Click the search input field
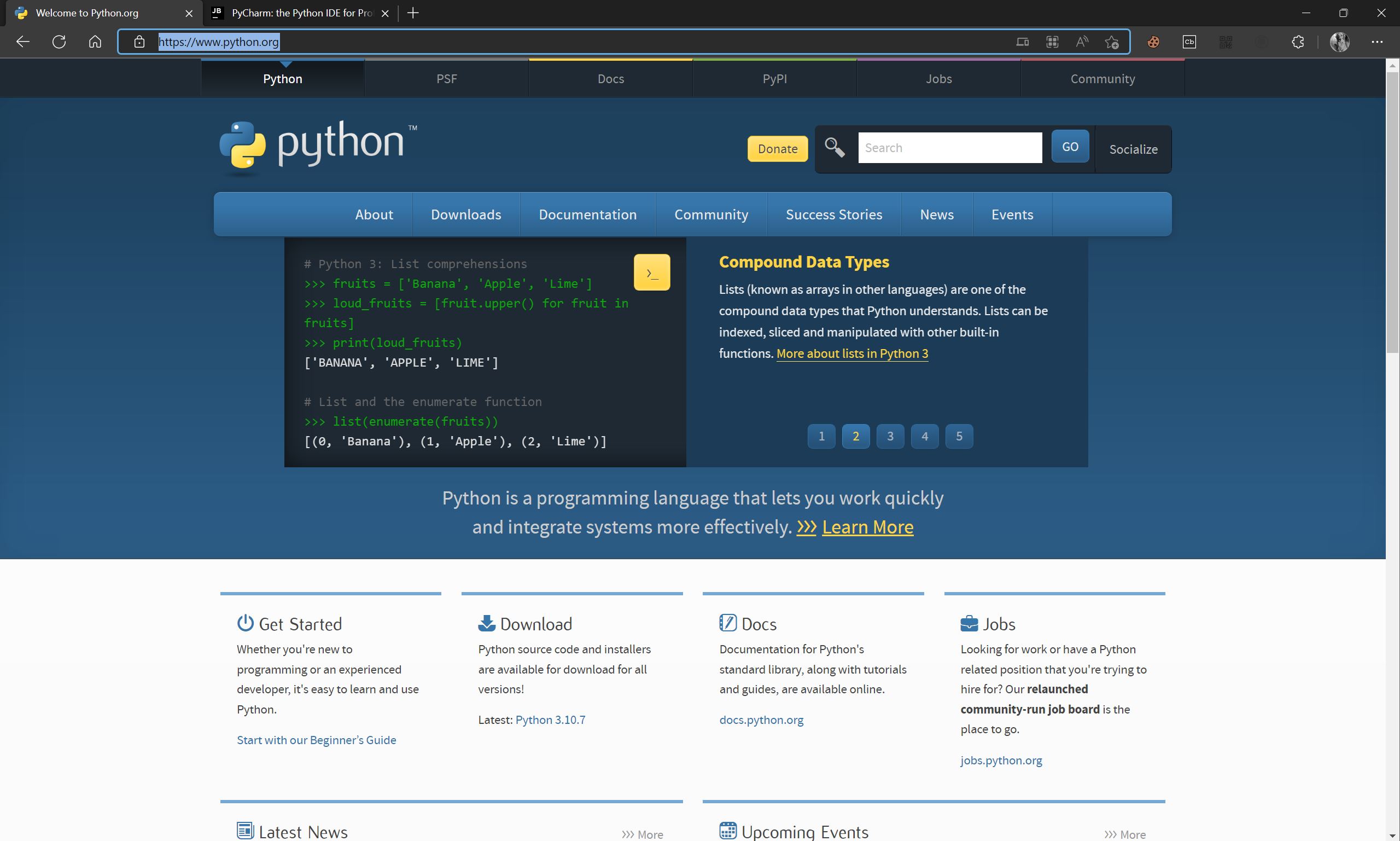The height and width of the screenshot is (841, 1400). pos(950,147)
